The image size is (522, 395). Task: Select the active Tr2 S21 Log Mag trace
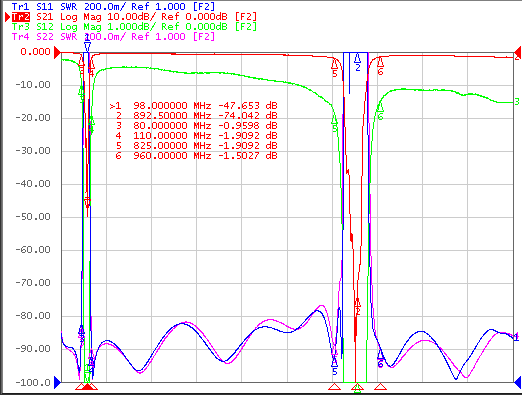tap(134, 17)
